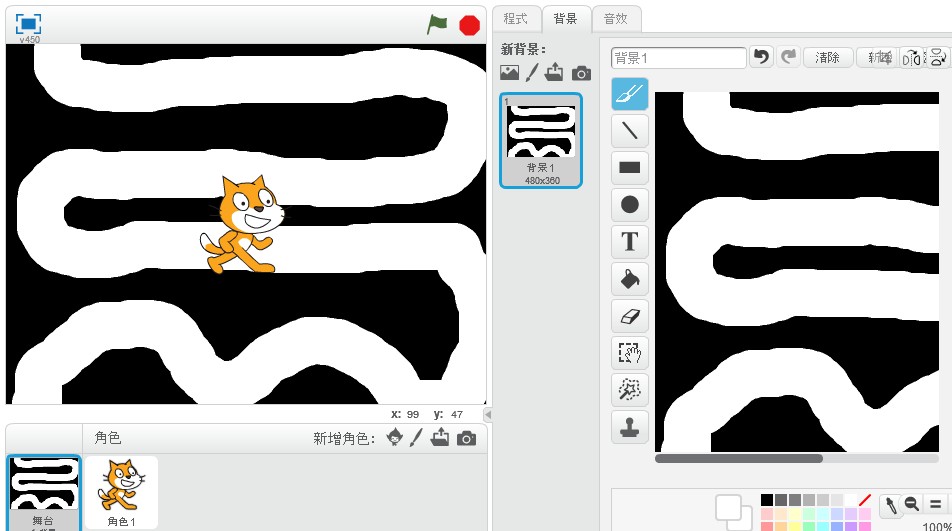The width and height of the screenshot is (952, 531).
Task: Undo the last paint action
Action: click(761, 57)
